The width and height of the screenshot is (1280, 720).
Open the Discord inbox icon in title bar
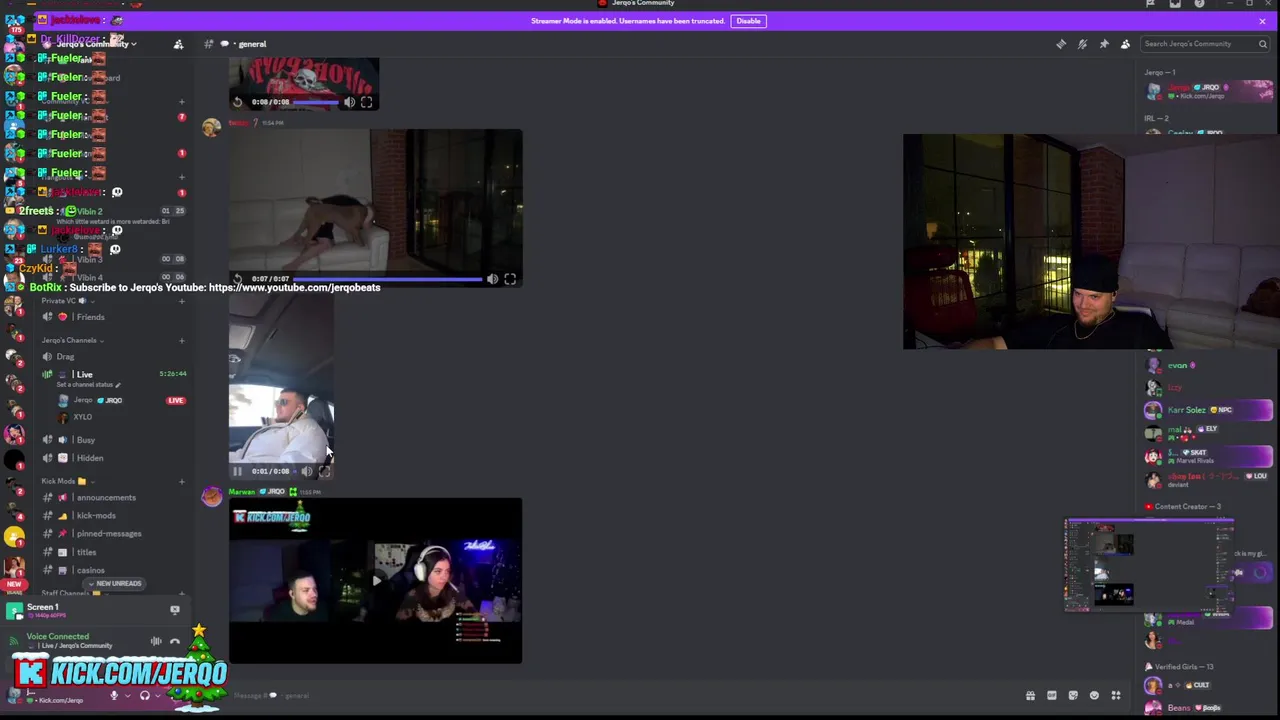click(x=1175, y=4)
